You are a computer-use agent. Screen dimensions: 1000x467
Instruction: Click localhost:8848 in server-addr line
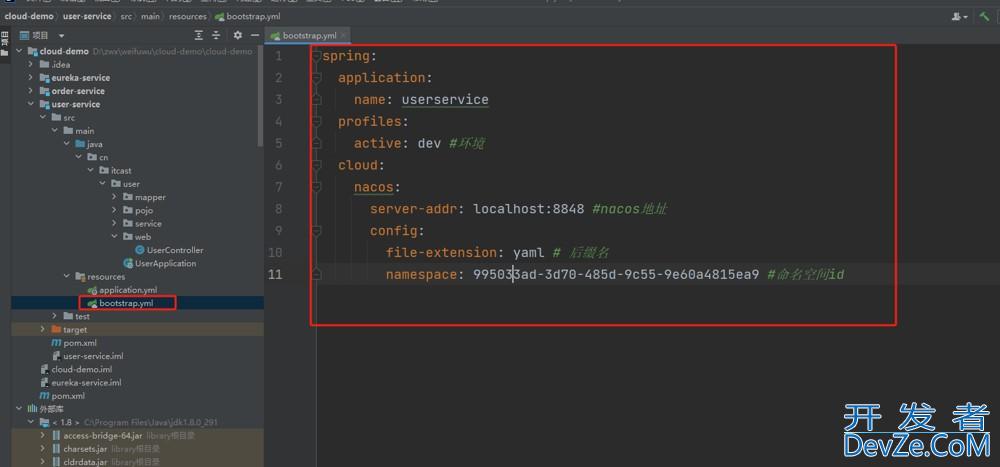(529, 209)
